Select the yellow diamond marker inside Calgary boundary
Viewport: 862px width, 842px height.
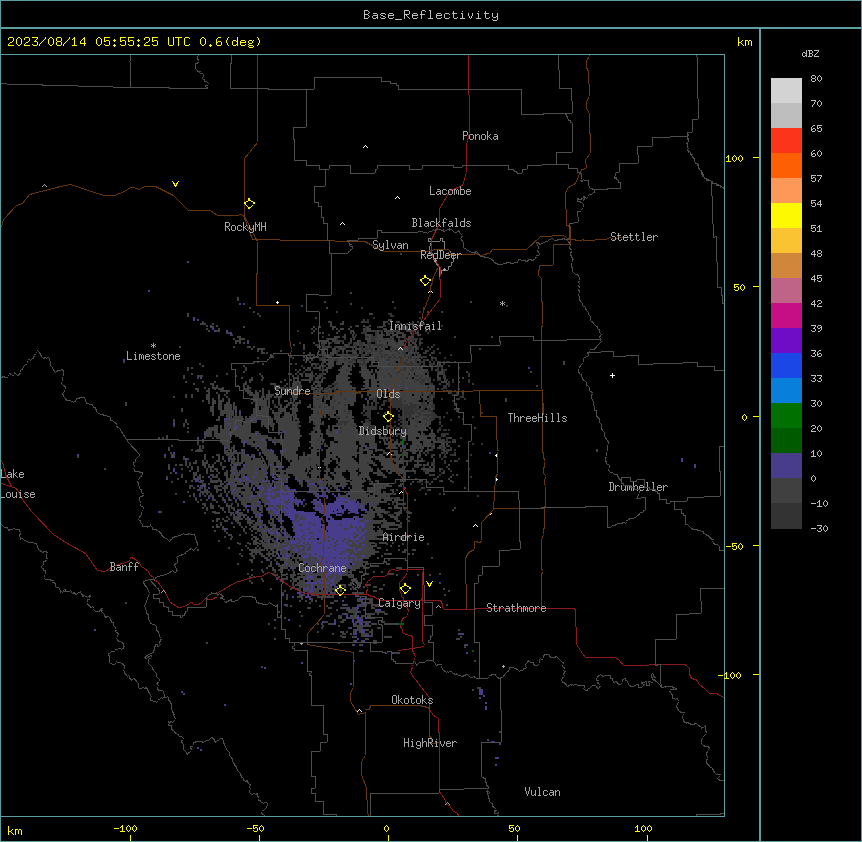405,589
